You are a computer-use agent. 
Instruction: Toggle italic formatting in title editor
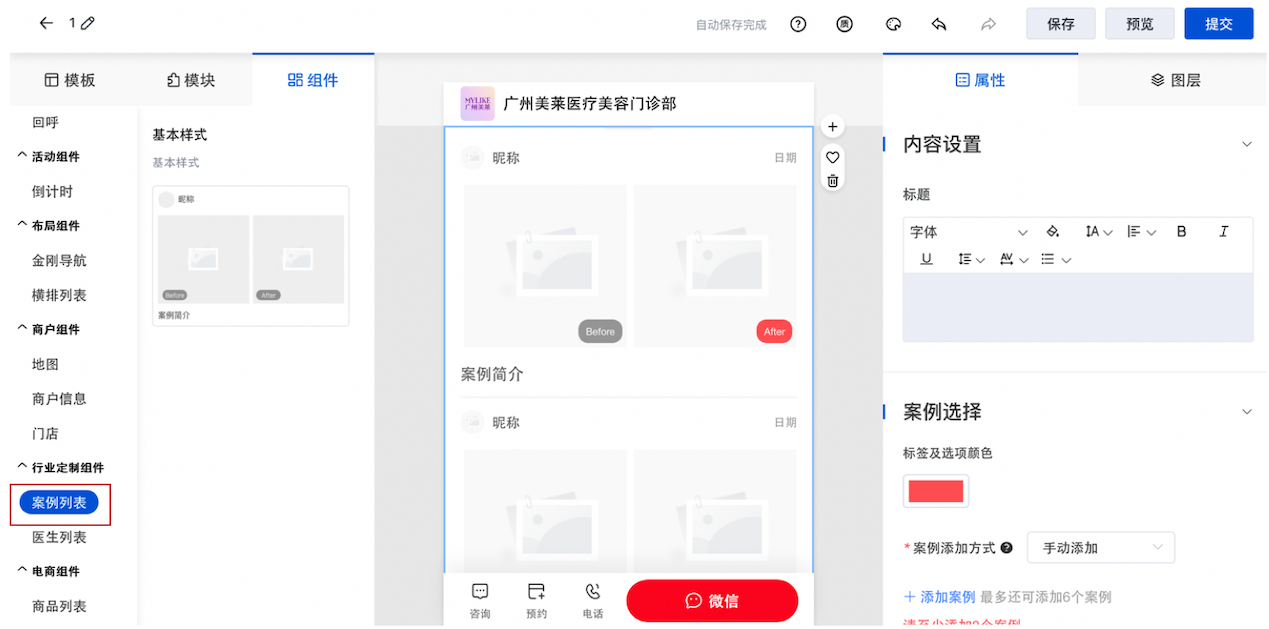[x=1223, y=231]
